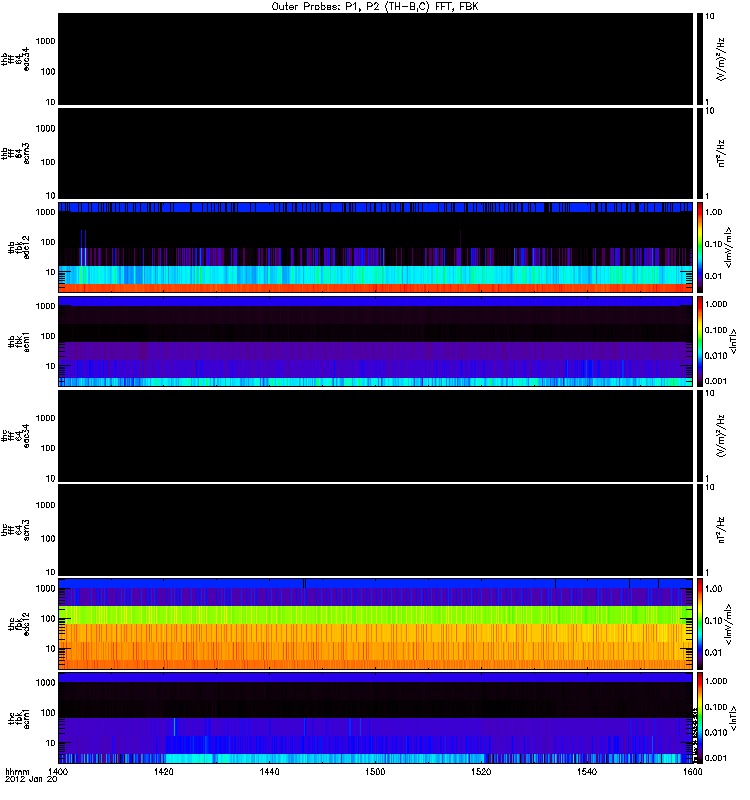This screenshot has height=800, width=750.
Task: Click the 1520 time axis label
Action: (481, 771)
